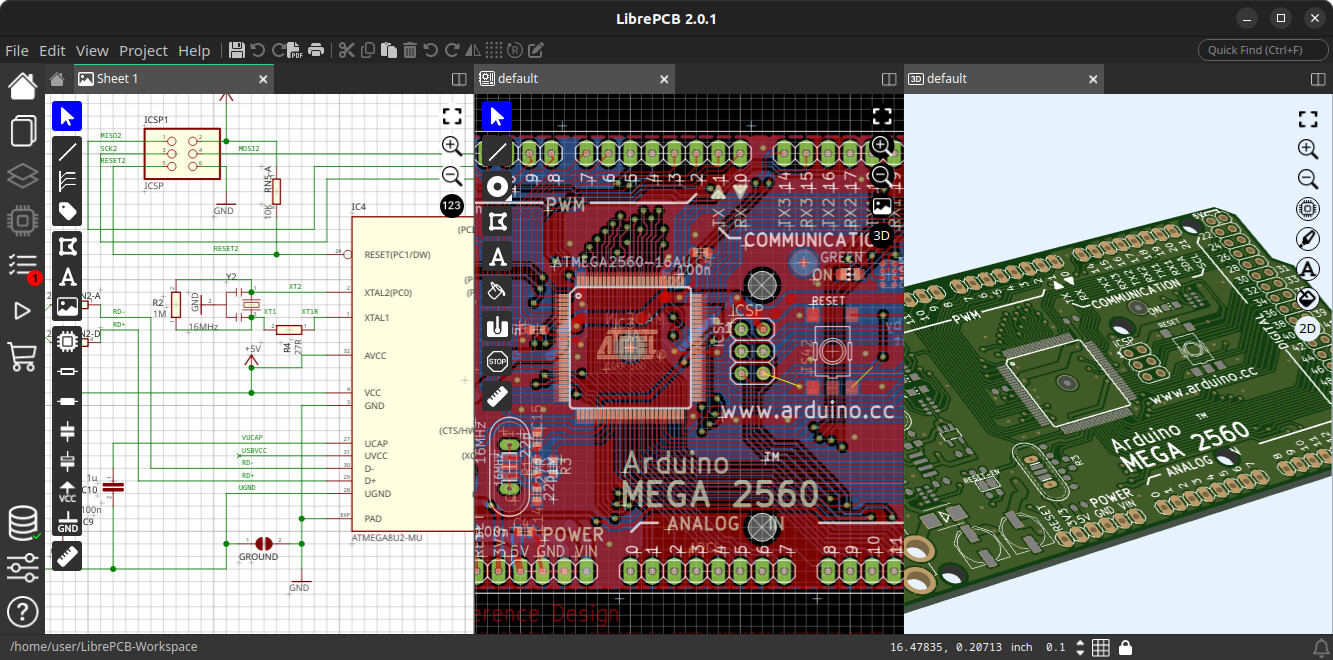Select the board add hole tool

(x=497, y=326)
